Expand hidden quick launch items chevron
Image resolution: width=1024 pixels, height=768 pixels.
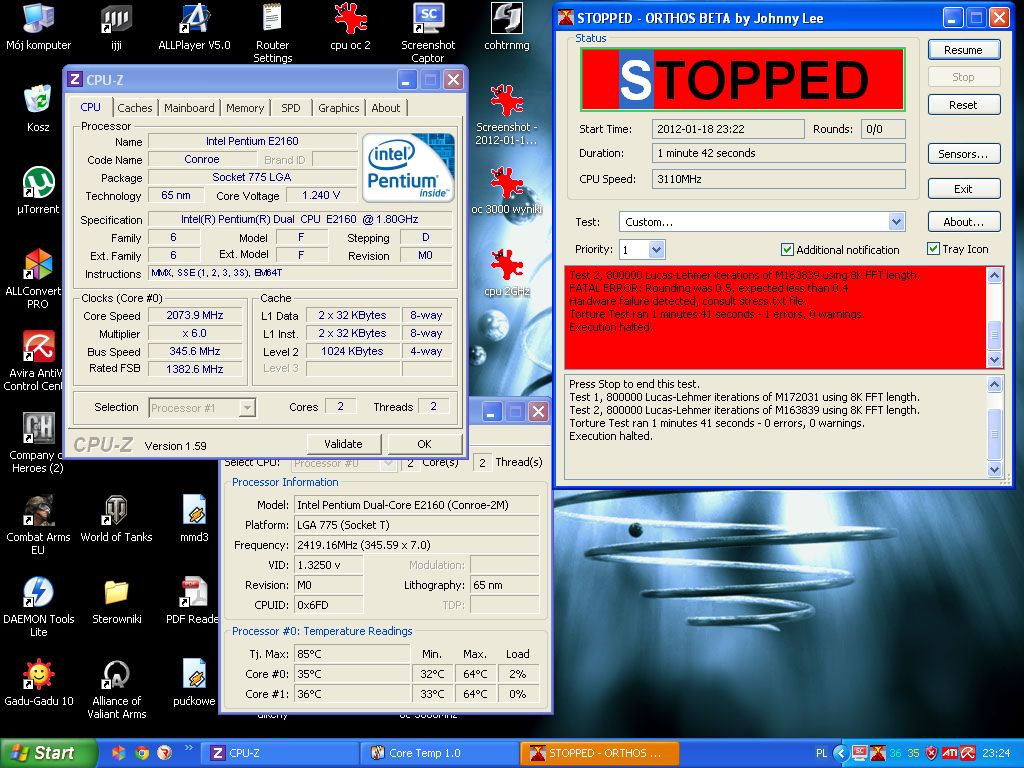189,748
